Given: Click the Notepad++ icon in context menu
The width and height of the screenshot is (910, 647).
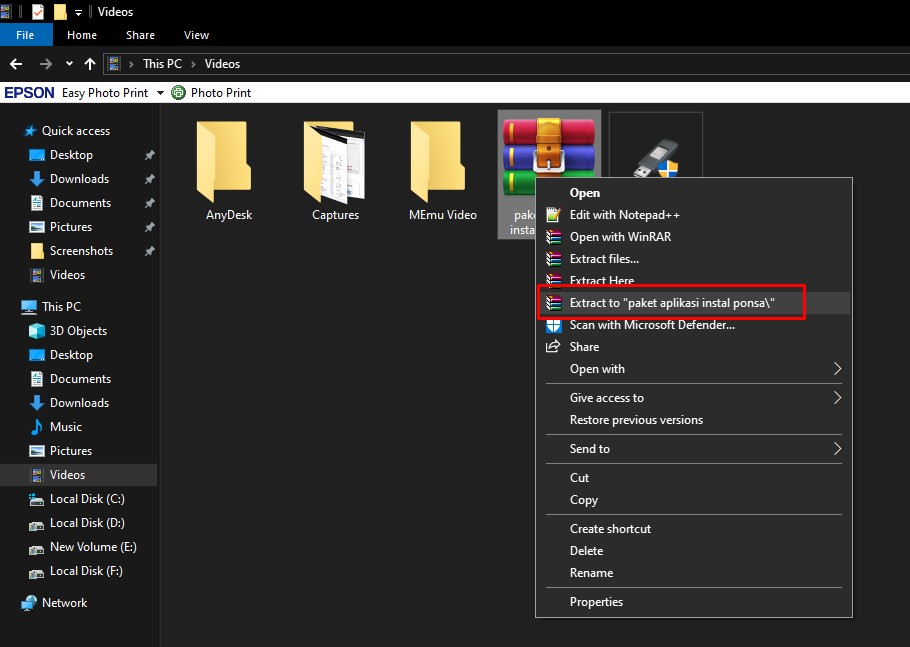Looking at the screenshot, I should click(x=554, y=215).
